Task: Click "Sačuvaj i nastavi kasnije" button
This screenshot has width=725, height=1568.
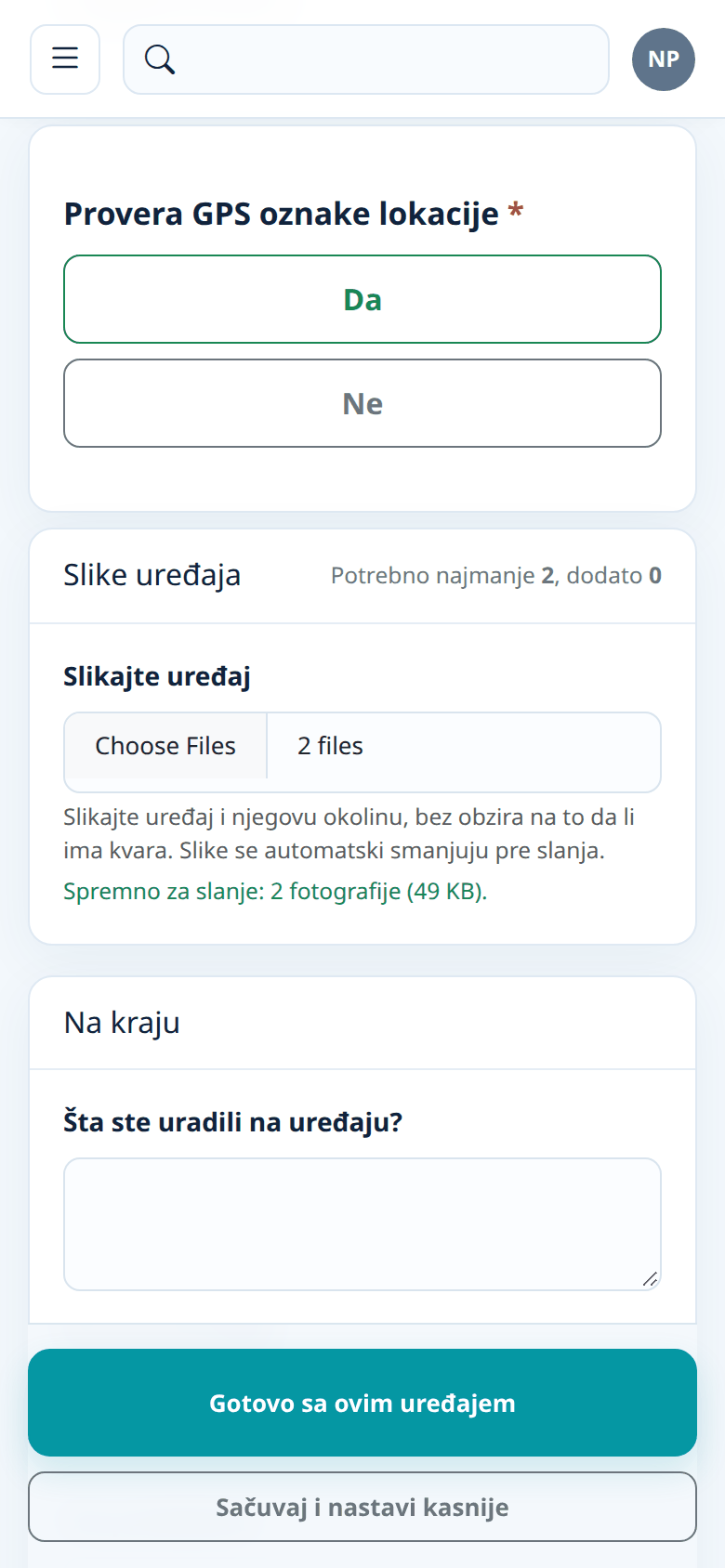Action: [362, 1507]
